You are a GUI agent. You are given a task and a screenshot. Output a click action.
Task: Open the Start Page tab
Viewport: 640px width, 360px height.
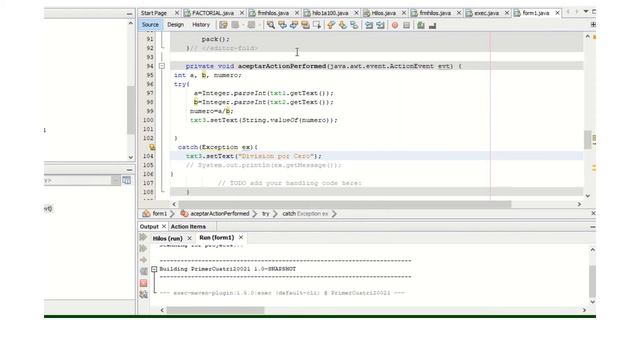click(154, 13)
